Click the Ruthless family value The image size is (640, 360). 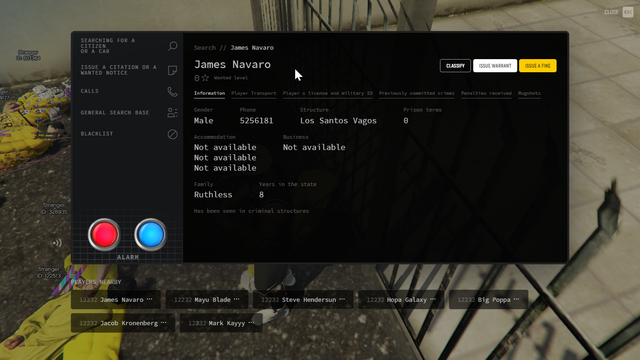pyautogui.click(x=213, y=195)
